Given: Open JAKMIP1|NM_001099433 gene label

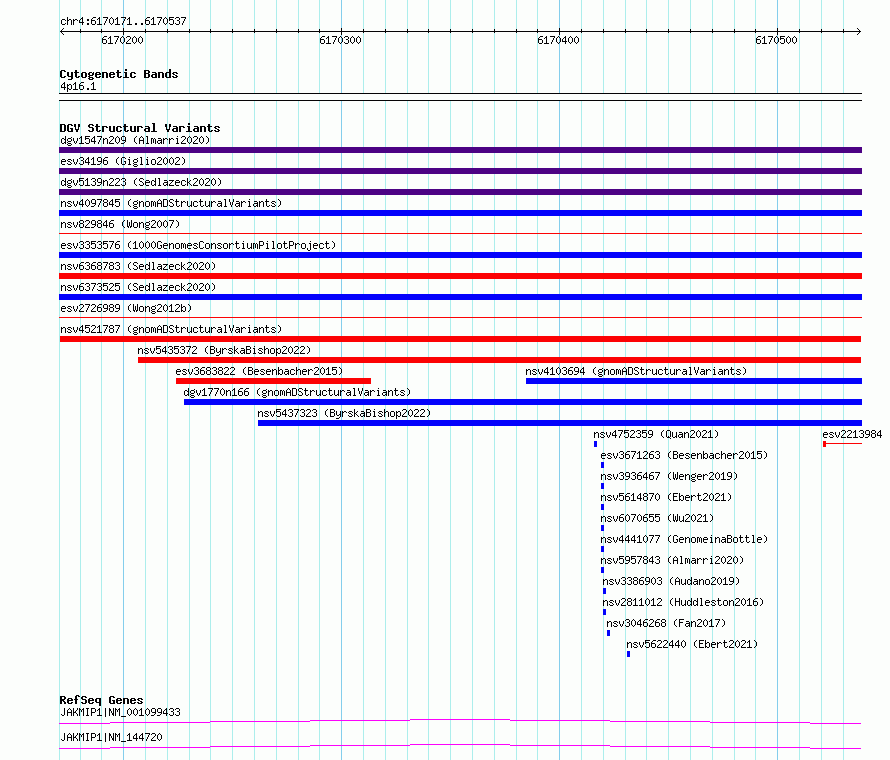Looking at the screenshot, I should pos(120,712).
